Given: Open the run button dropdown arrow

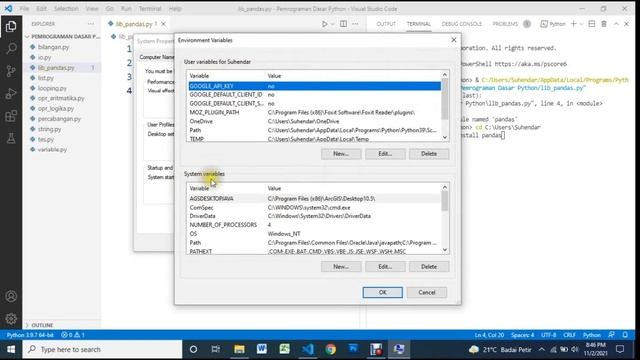Looking at the screenshot, I should 332,24.
